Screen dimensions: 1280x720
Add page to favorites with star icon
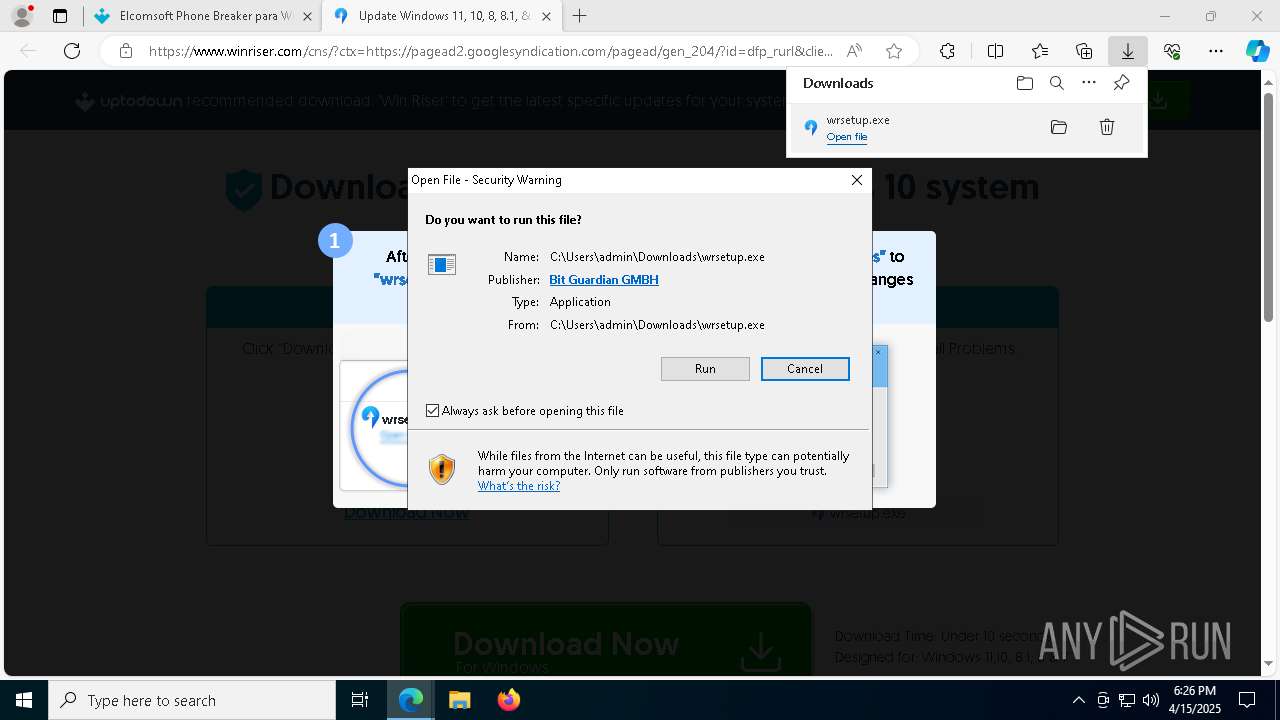coord(894,51)
